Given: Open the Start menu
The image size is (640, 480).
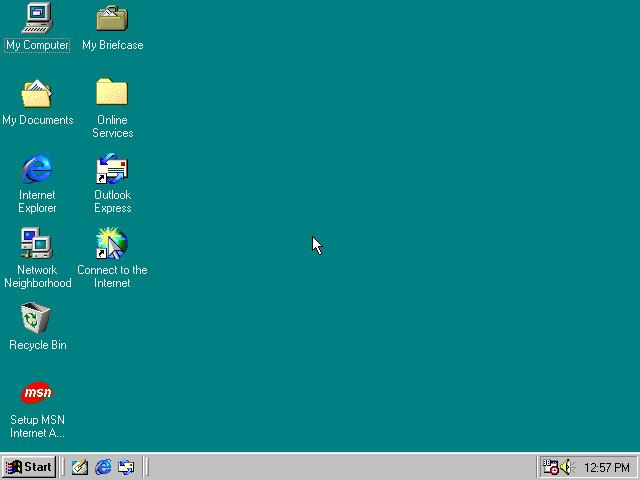Looking at the screenshot, I should pyautogui.click(x=29, y=467).
